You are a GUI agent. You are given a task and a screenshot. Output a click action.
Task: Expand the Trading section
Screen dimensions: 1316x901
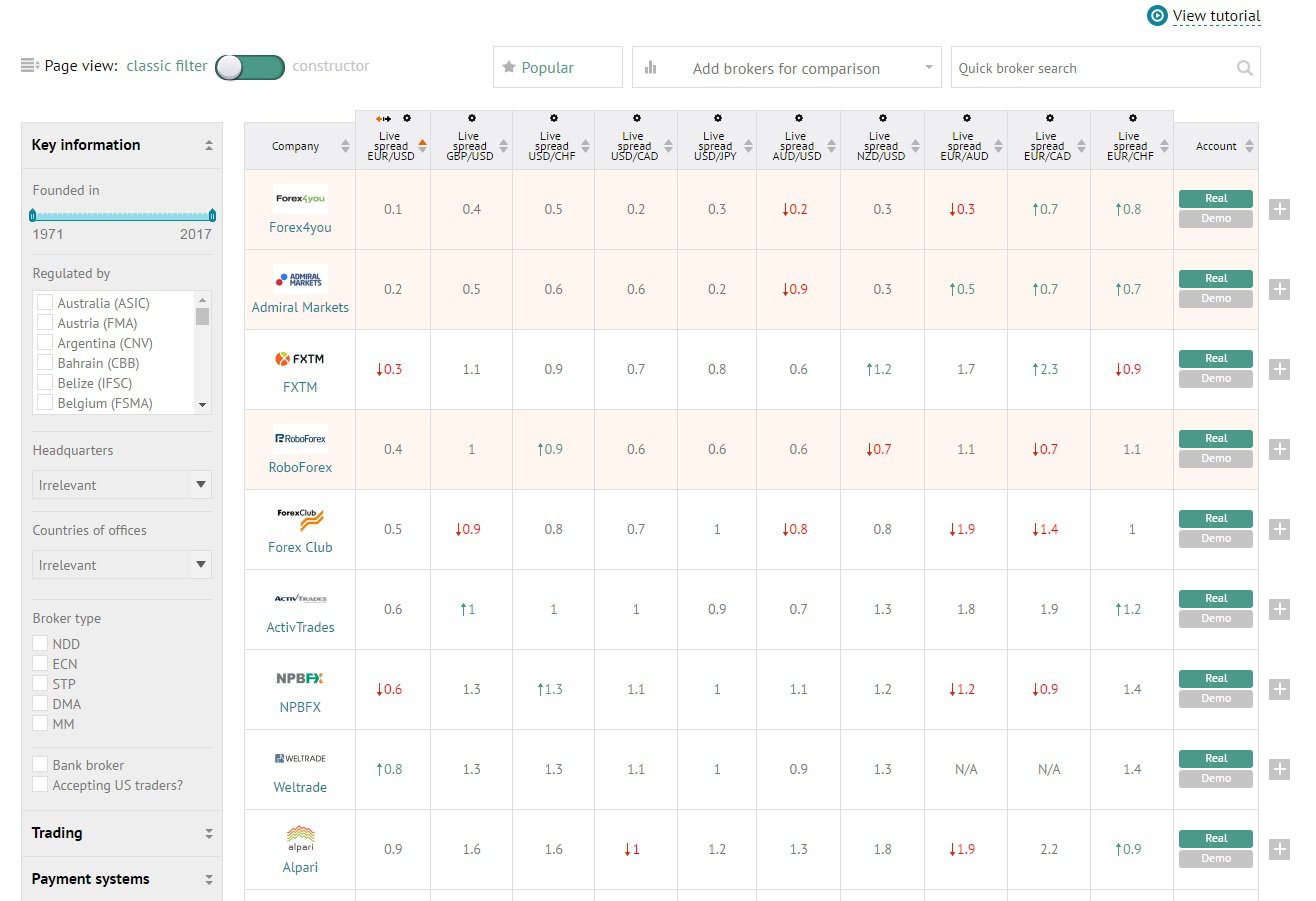click(122, 833)
